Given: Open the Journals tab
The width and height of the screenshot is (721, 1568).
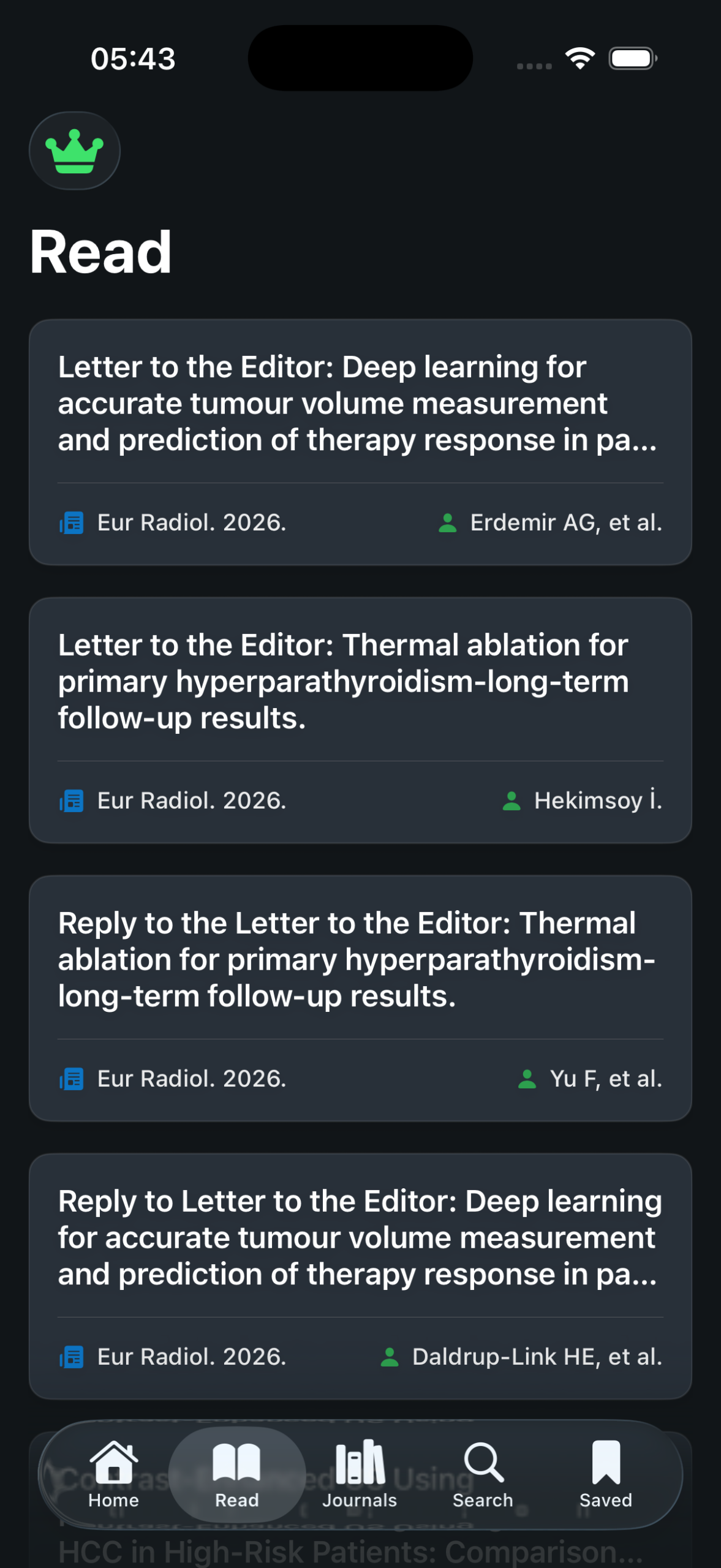Looking at the screenshot, I should point(360,1474).
